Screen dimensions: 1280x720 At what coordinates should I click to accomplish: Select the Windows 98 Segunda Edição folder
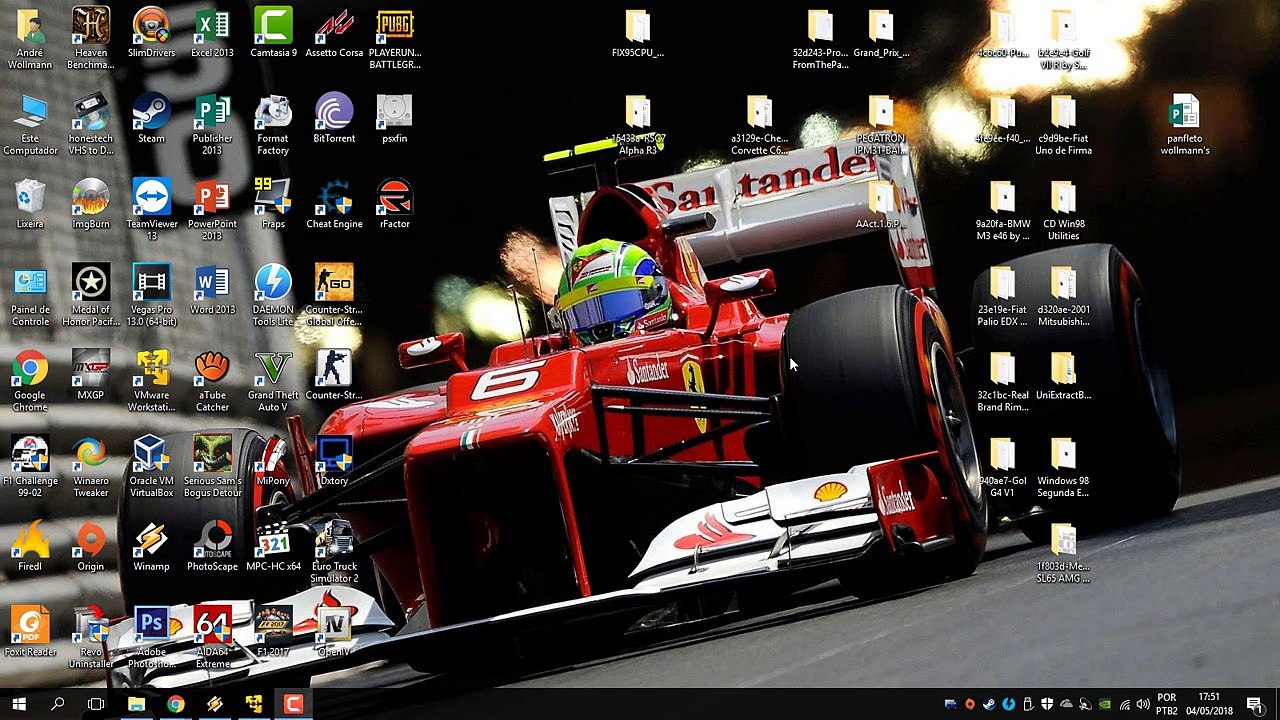tap(1063, 466)
